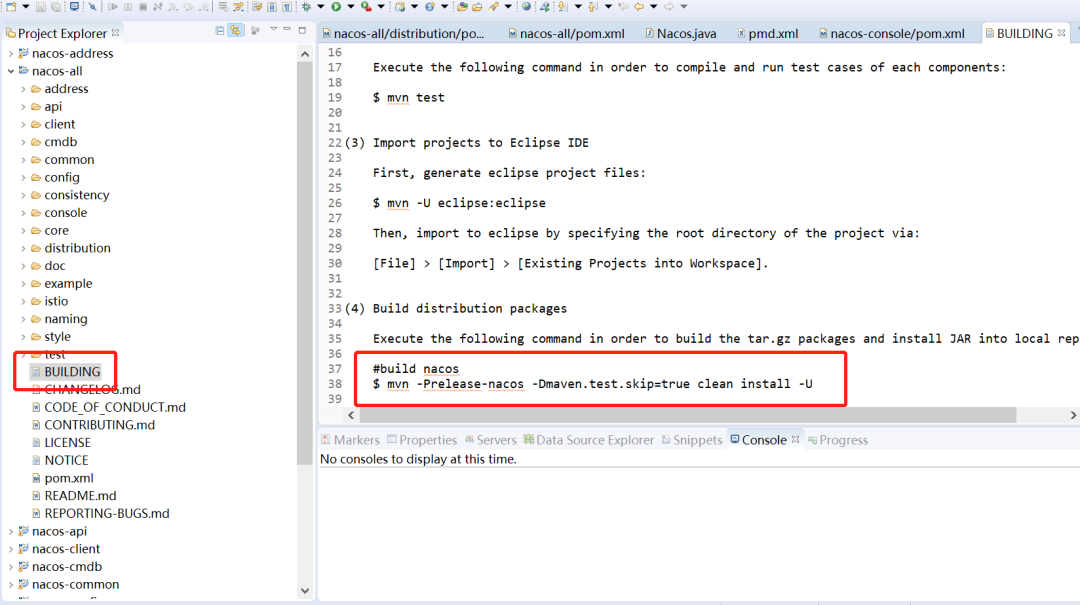
Task: Switch to the Servers tab
Action: click(x=490, y=440)
